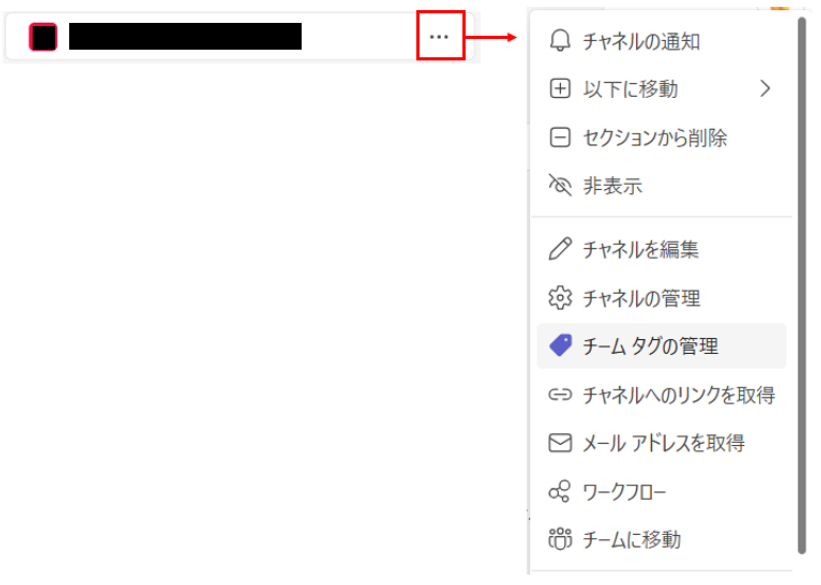Open the channel's three-dot more options
Viewport: 821px width, 585px height.
439,37
